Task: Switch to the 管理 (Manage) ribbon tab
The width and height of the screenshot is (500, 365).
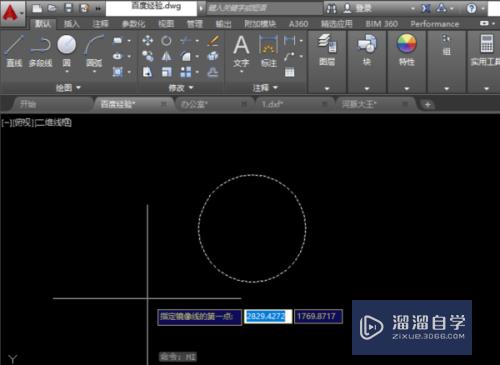Action: 195,24
